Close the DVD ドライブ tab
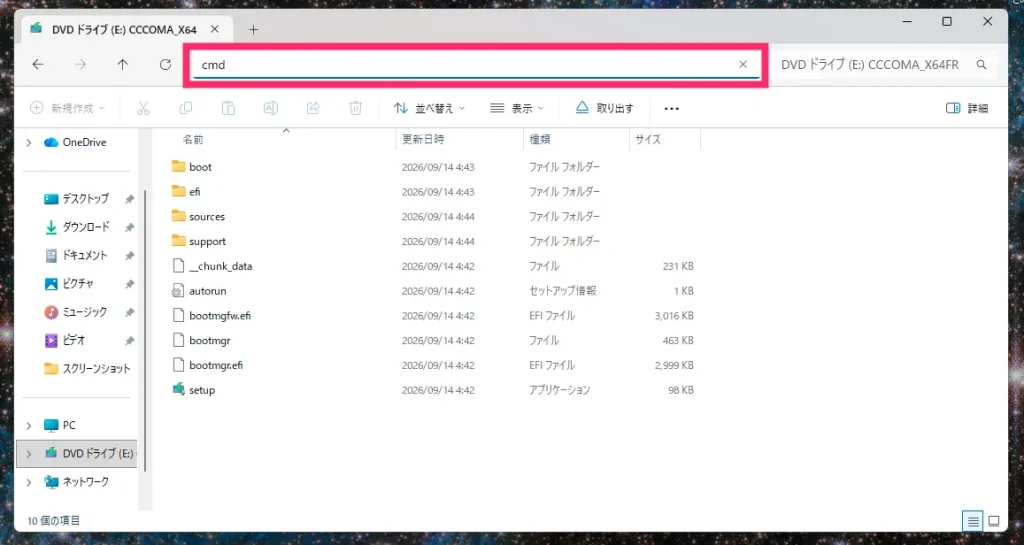The image size is (1024, 545). [x=215, y=29]
